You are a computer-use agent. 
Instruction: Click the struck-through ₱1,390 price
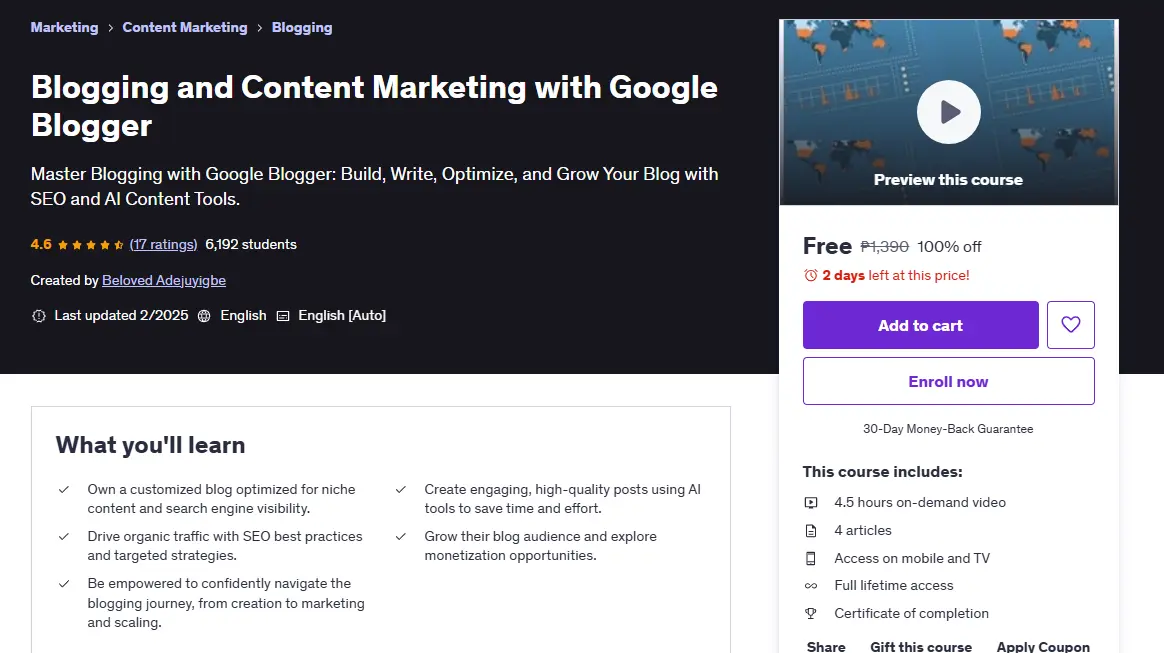(x=884, y=246)
